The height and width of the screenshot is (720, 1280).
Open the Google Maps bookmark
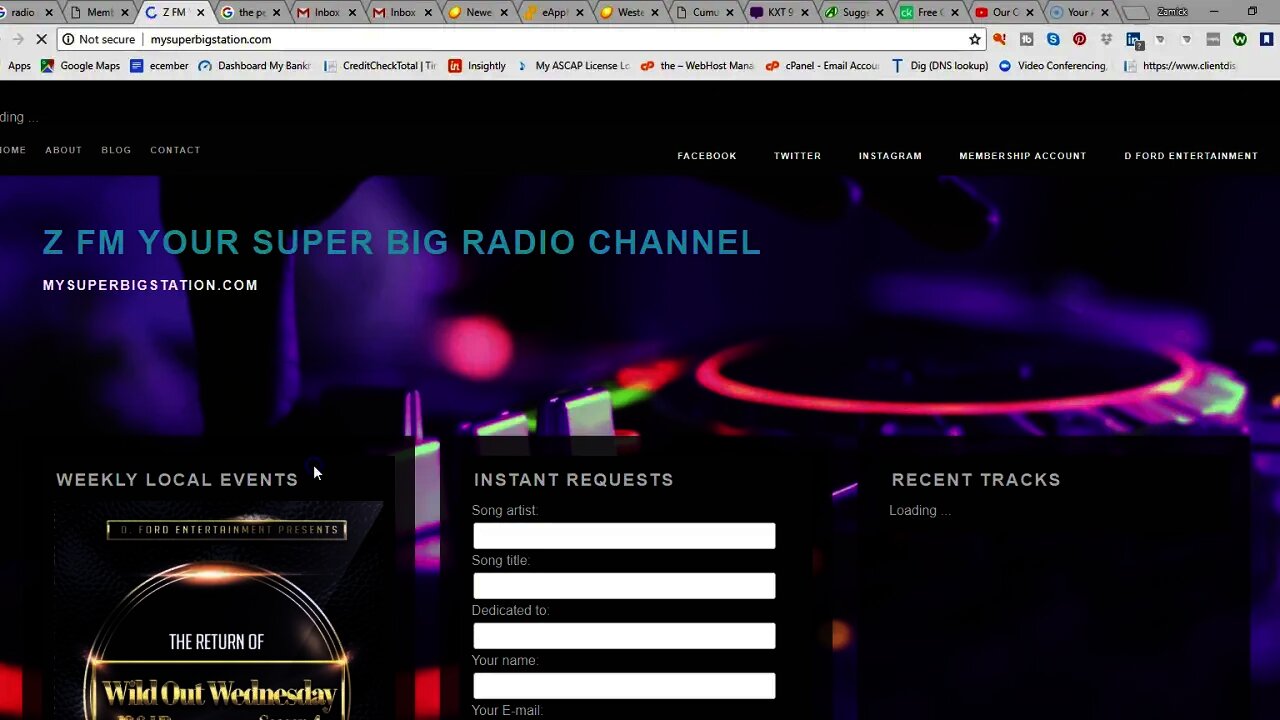(x=80, y=66)
